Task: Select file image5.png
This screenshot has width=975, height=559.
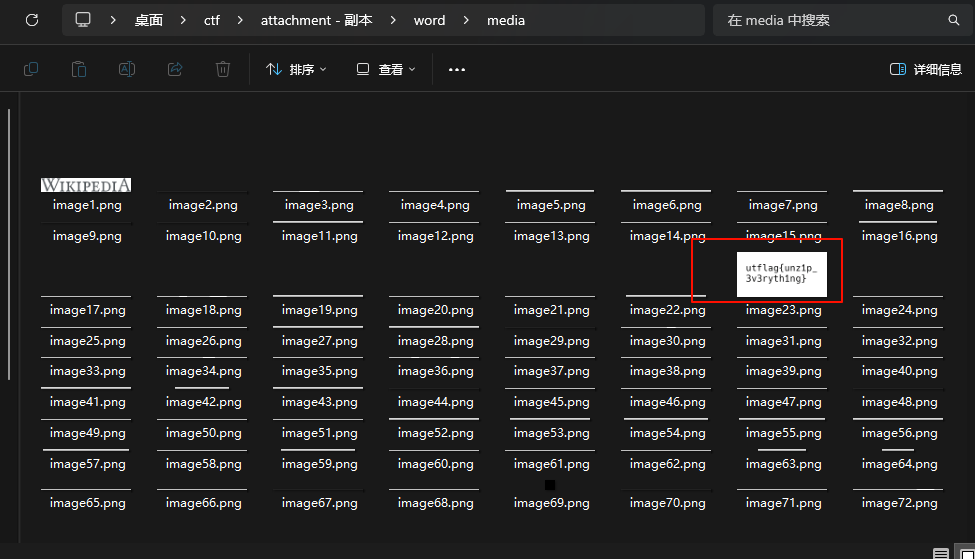Action: (551, 205)
